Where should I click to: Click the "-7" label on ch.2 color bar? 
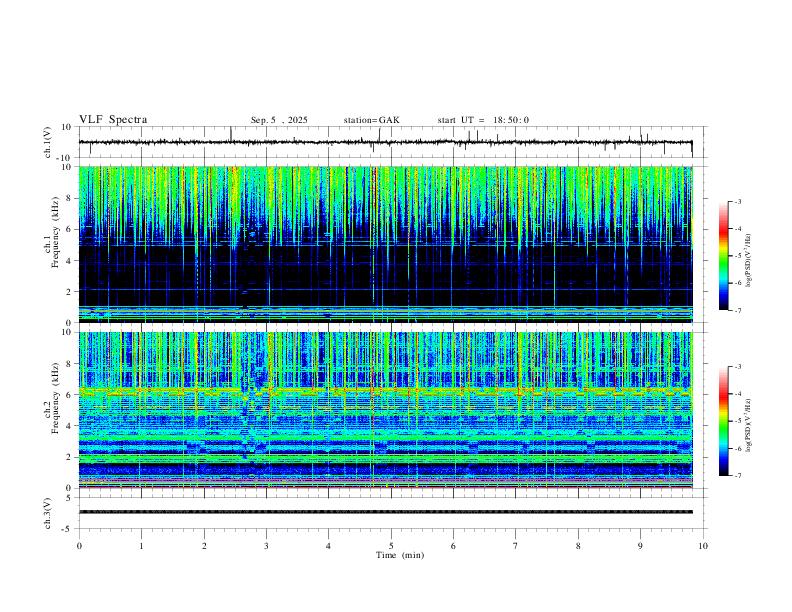[x=737, y=476]
